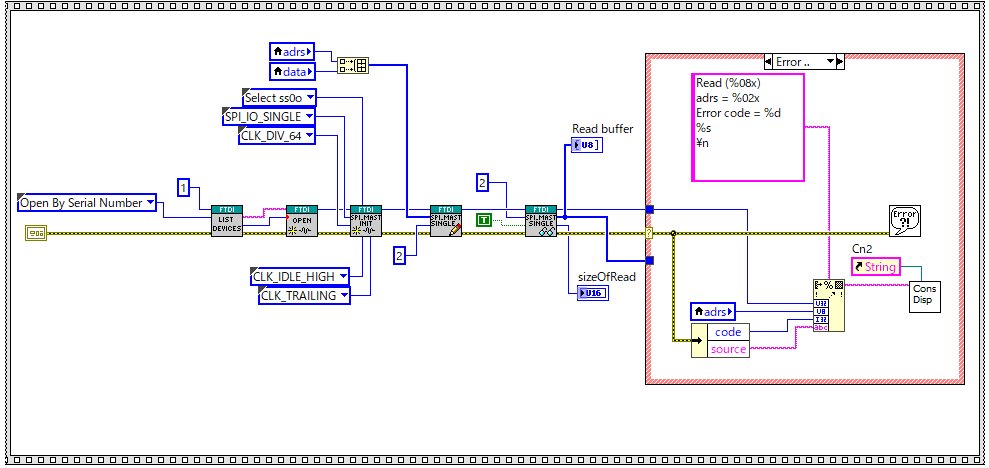Open the CLK_IDLE_HIGH enum dropdown

point(344,275)
